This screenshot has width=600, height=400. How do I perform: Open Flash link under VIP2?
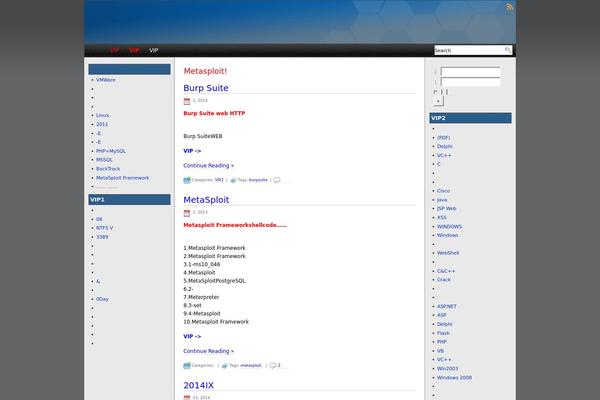coord(443,333)
